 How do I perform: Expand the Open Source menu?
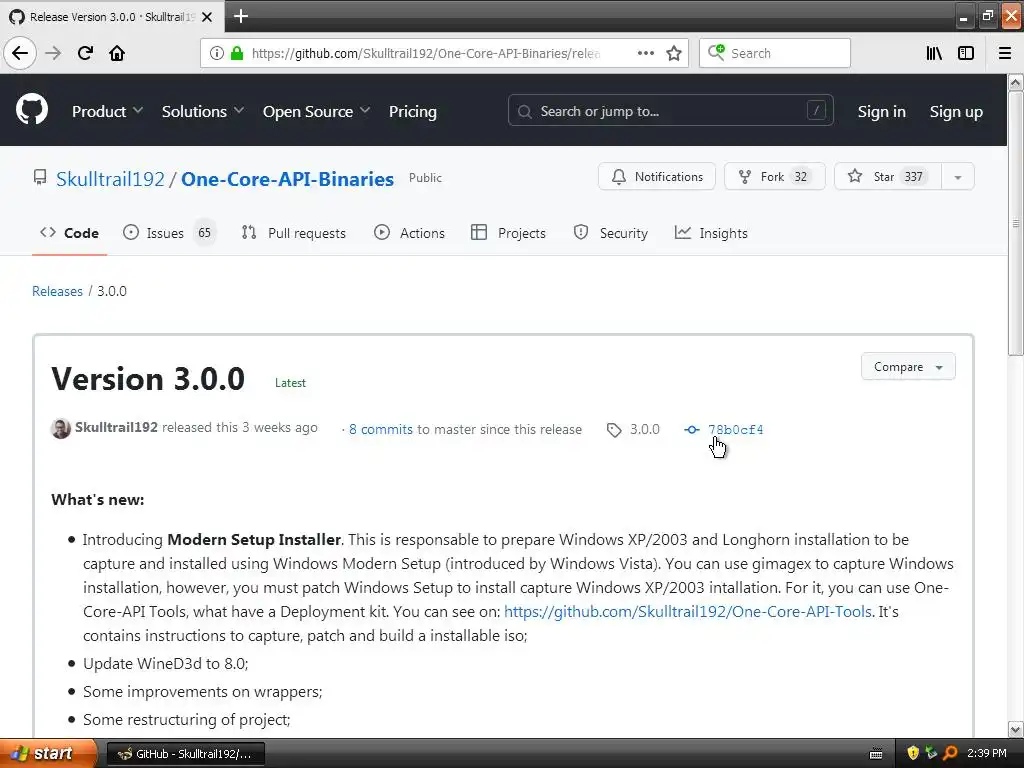pos(316,112)
